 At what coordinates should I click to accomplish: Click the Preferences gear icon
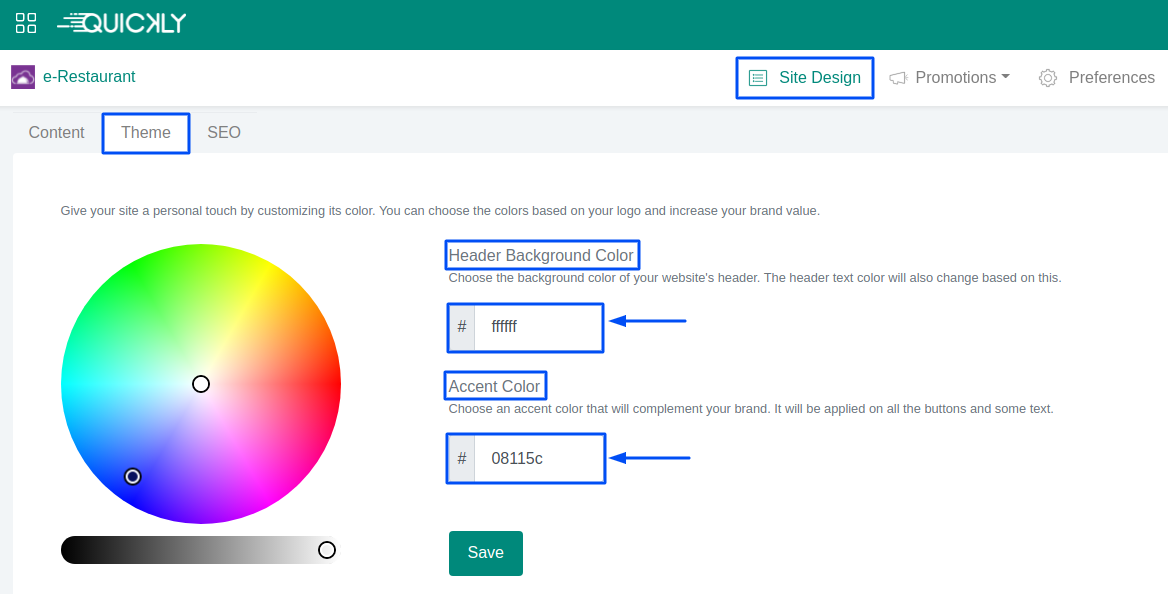(x=1048, y=78)
